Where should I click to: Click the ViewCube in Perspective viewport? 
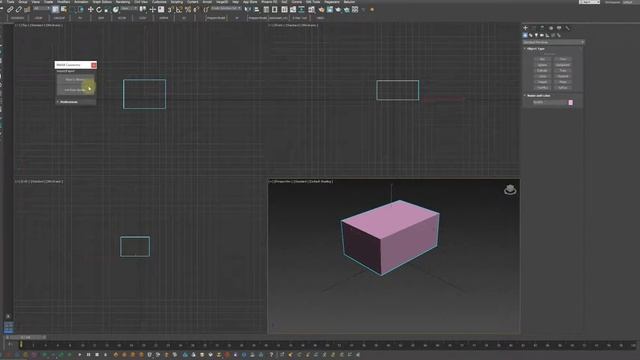click(x=510, y=190)
